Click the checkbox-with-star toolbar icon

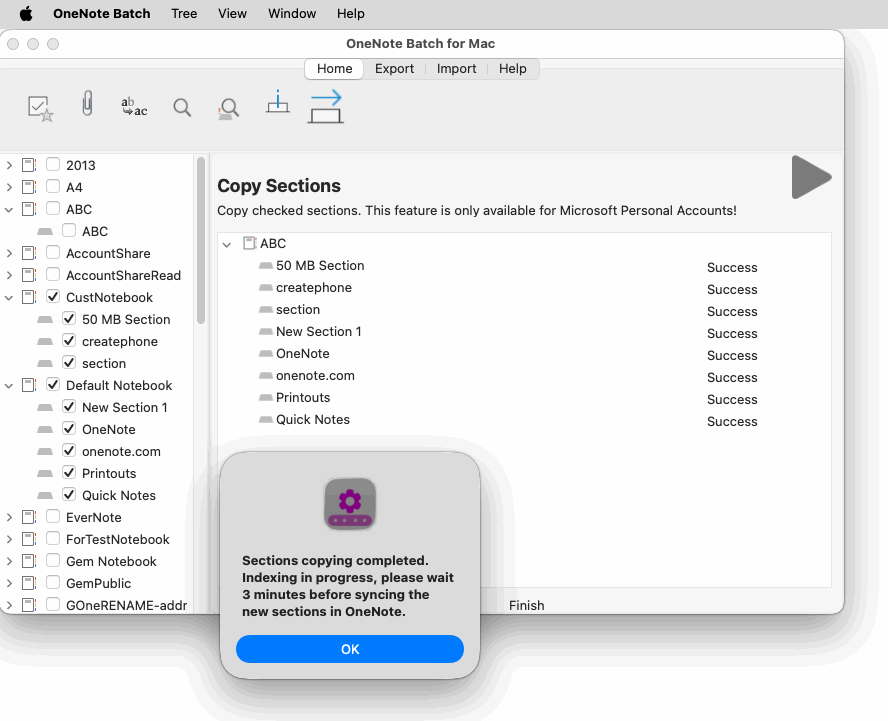click(41, 107)
